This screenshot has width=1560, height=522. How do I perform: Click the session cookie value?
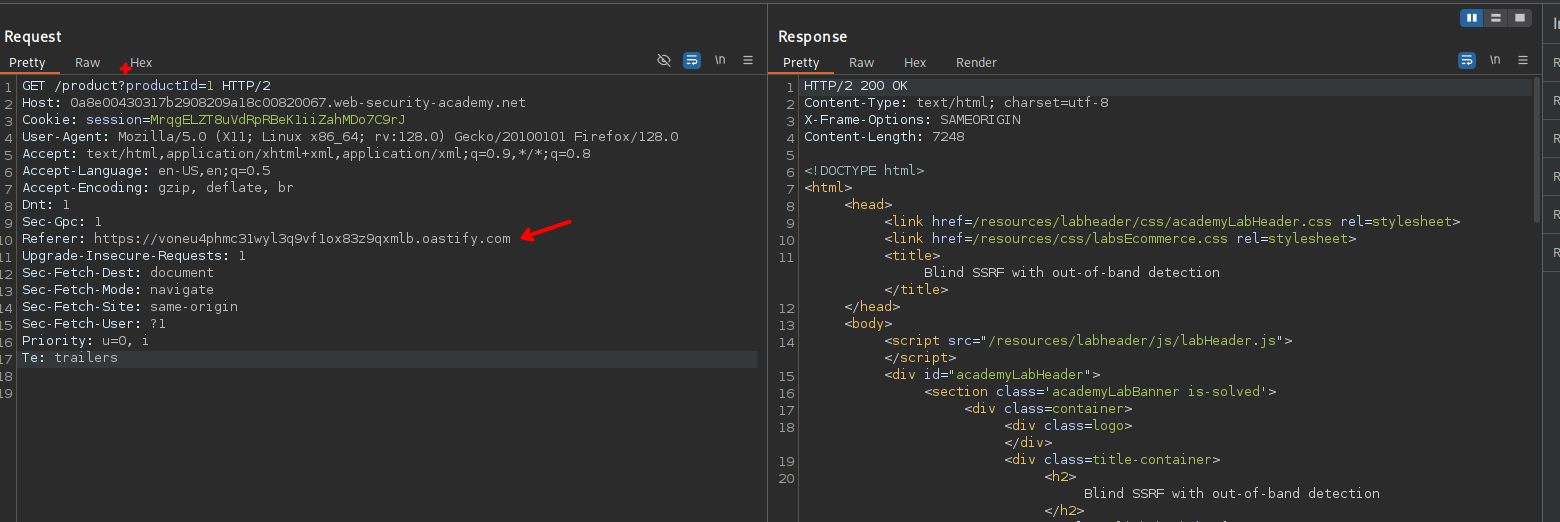coord(277,120)
